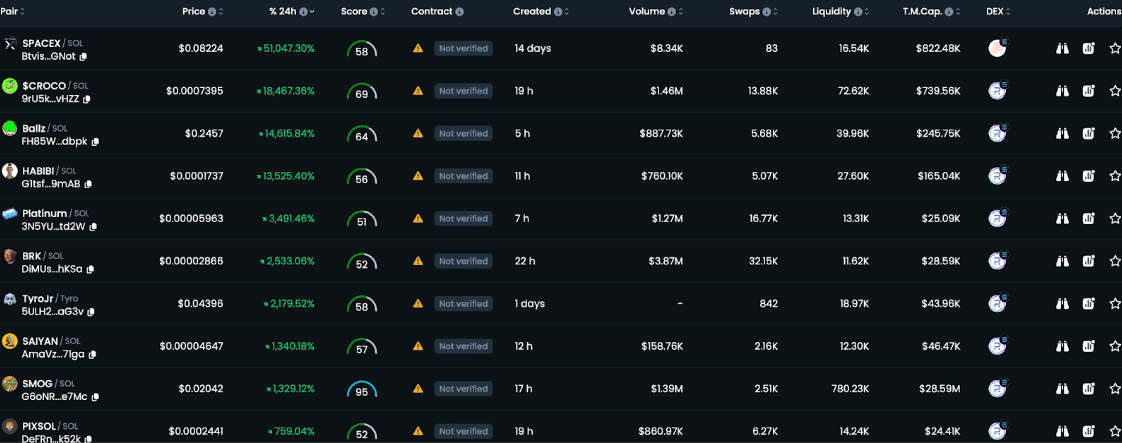Star the Ballz pair as favorite
Screen dimensions: 1122x443
tap(1114, 134)
